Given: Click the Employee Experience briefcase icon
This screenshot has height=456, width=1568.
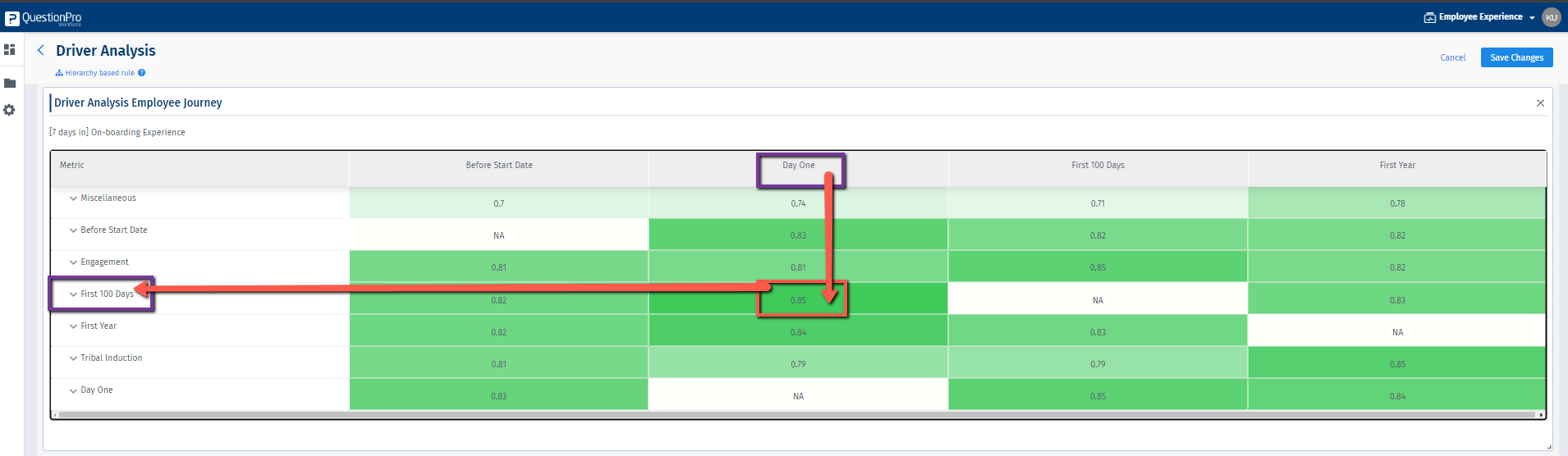Looking at the screenshot, I should pos(1429,17).
